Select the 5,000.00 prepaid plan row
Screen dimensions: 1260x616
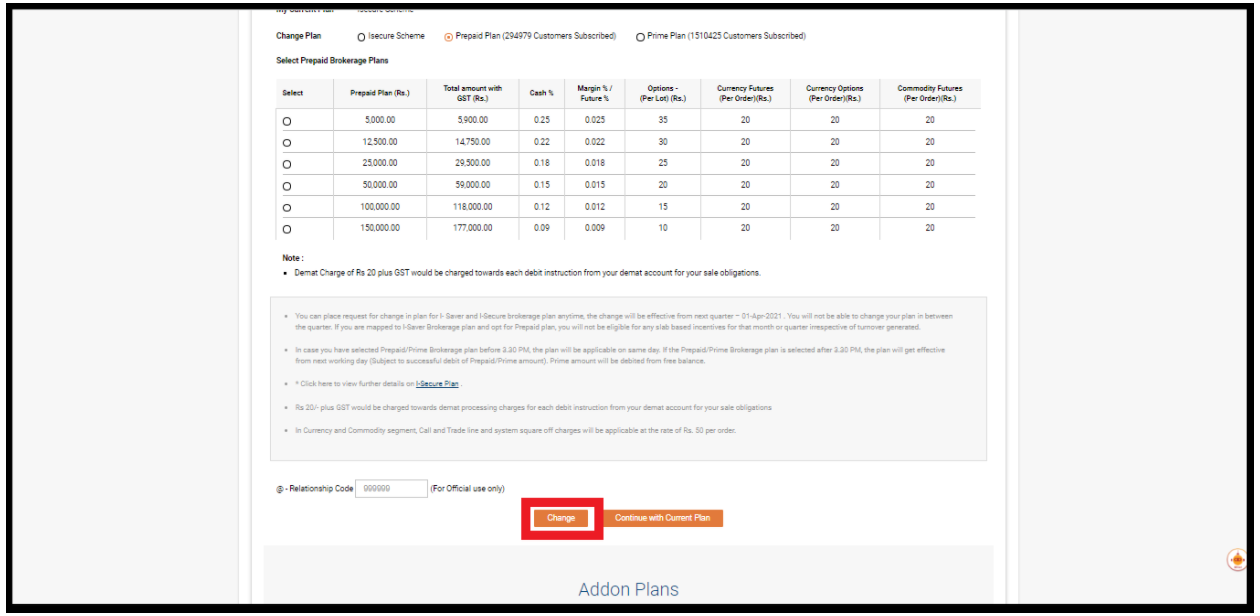click(288, 121)
